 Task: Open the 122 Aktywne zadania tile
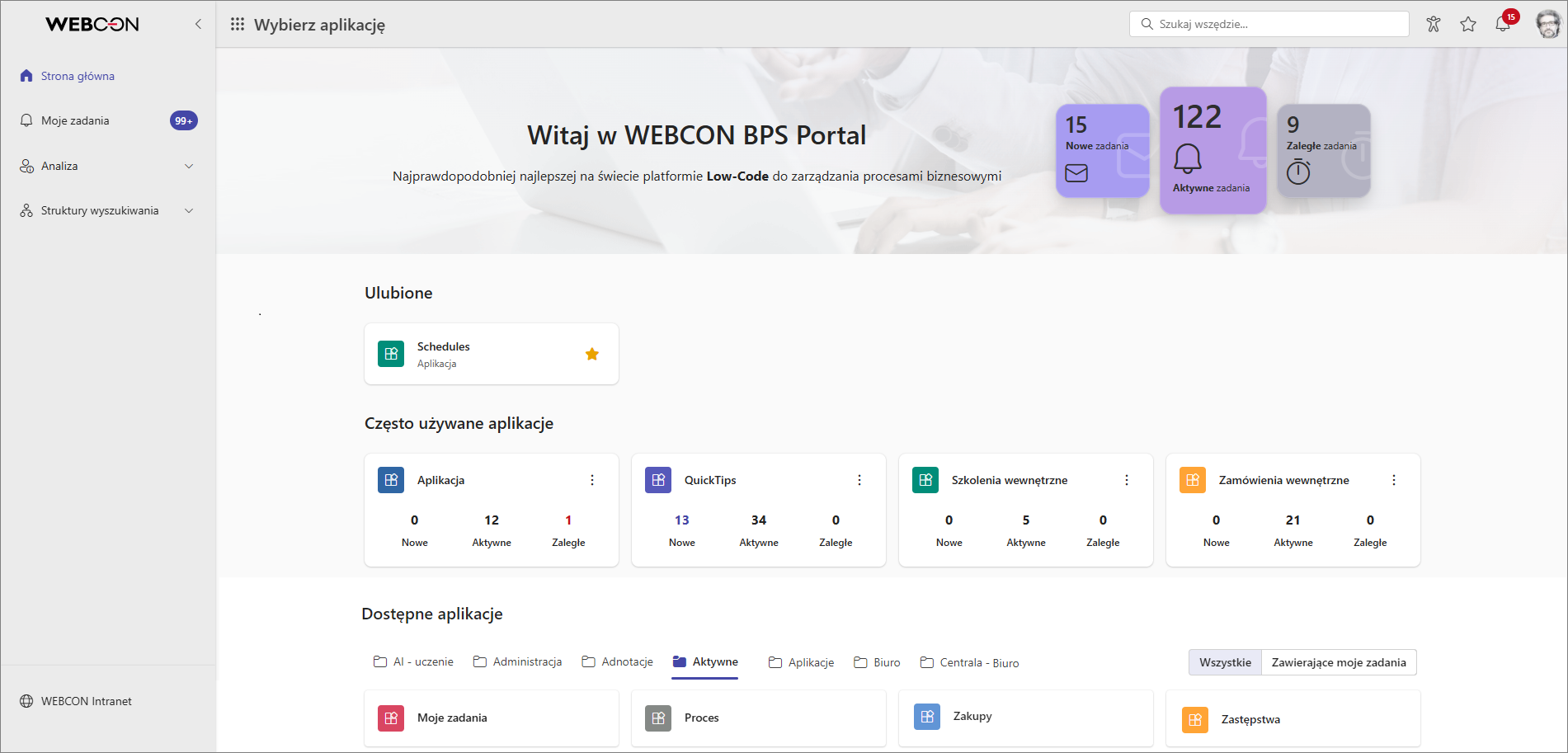1213,150
